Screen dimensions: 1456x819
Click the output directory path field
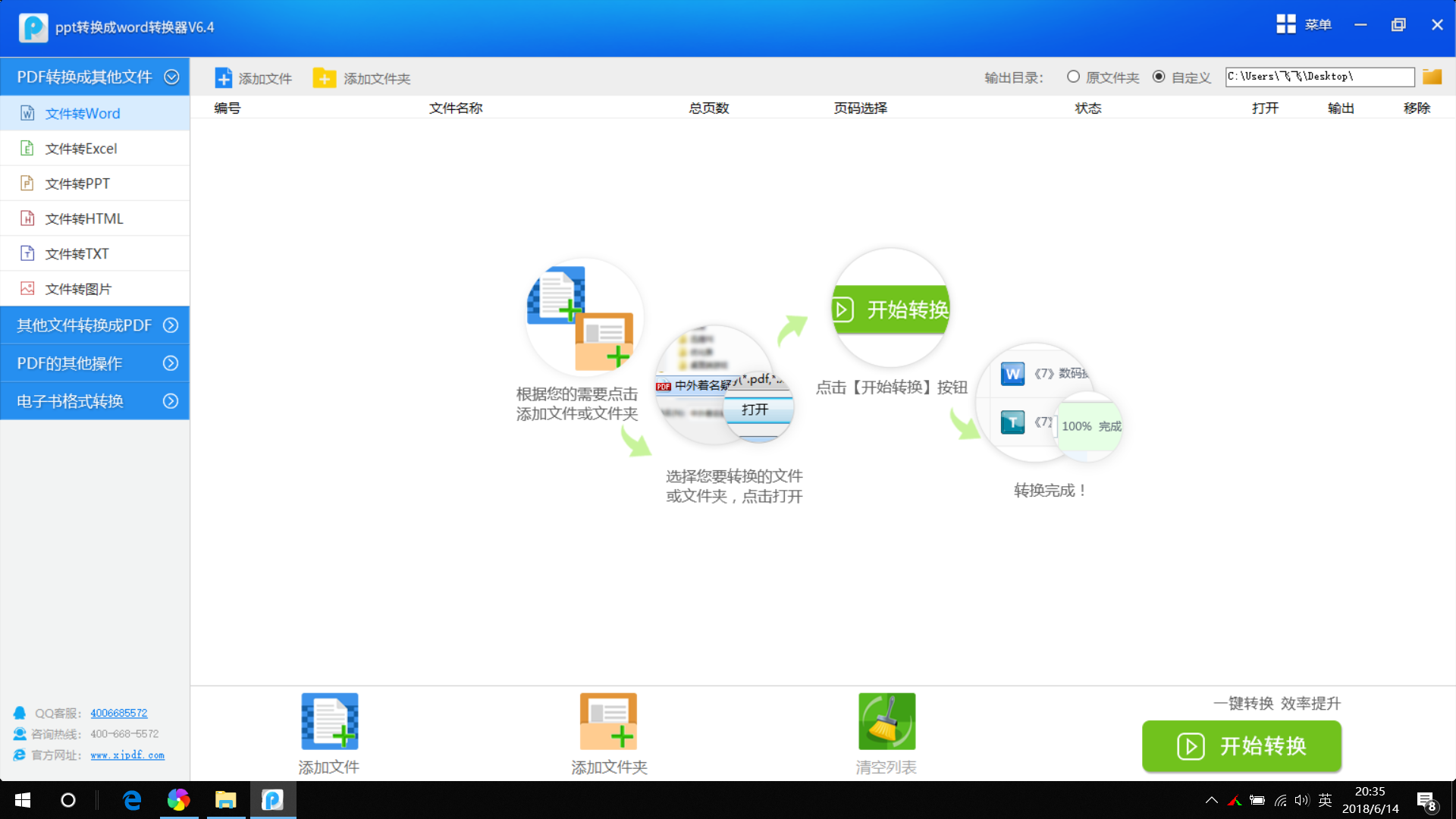(x=1319, y=77)
